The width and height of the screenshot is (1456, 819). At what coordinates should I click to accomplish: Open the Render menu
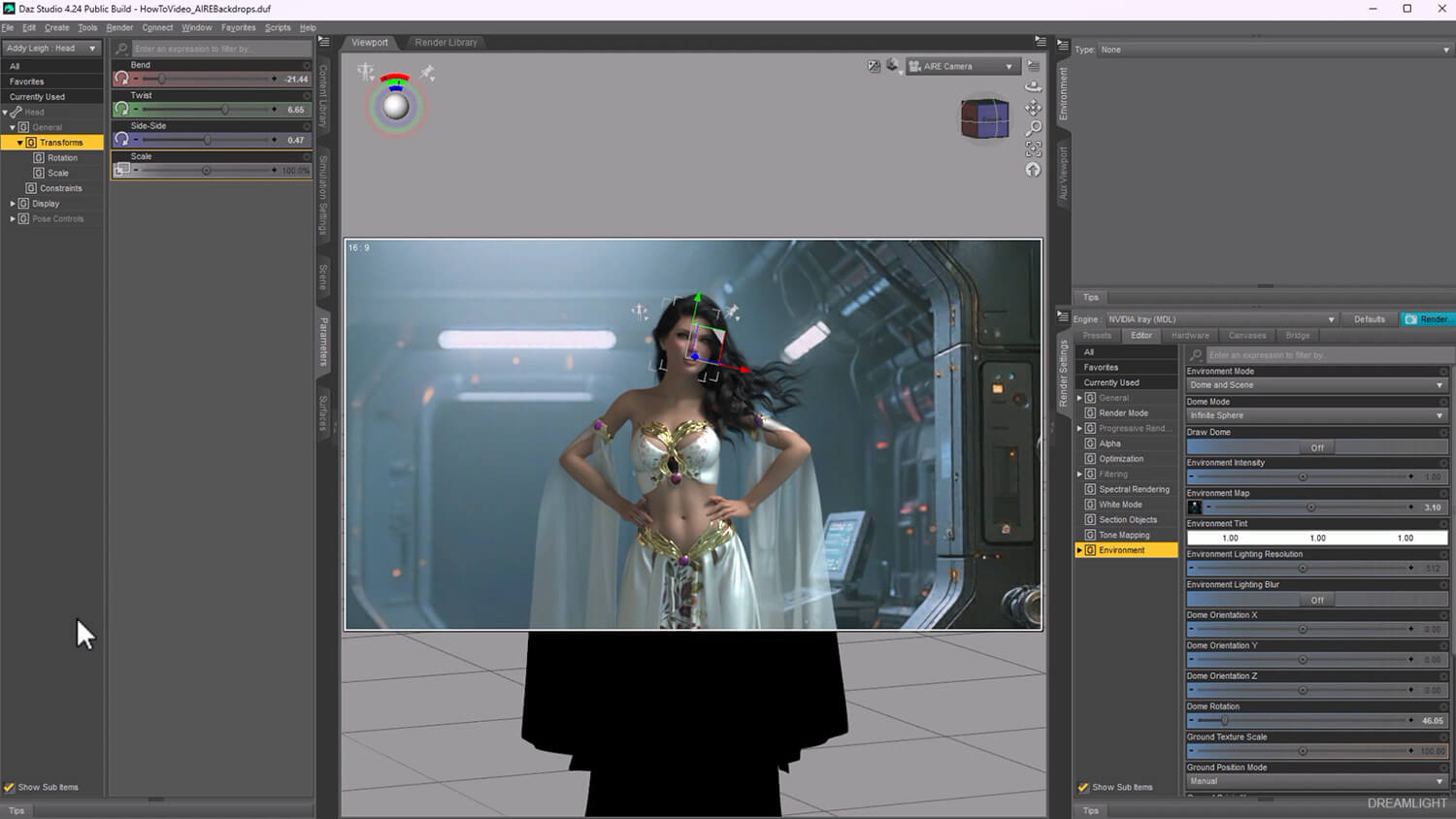click(x=119, y=27)
